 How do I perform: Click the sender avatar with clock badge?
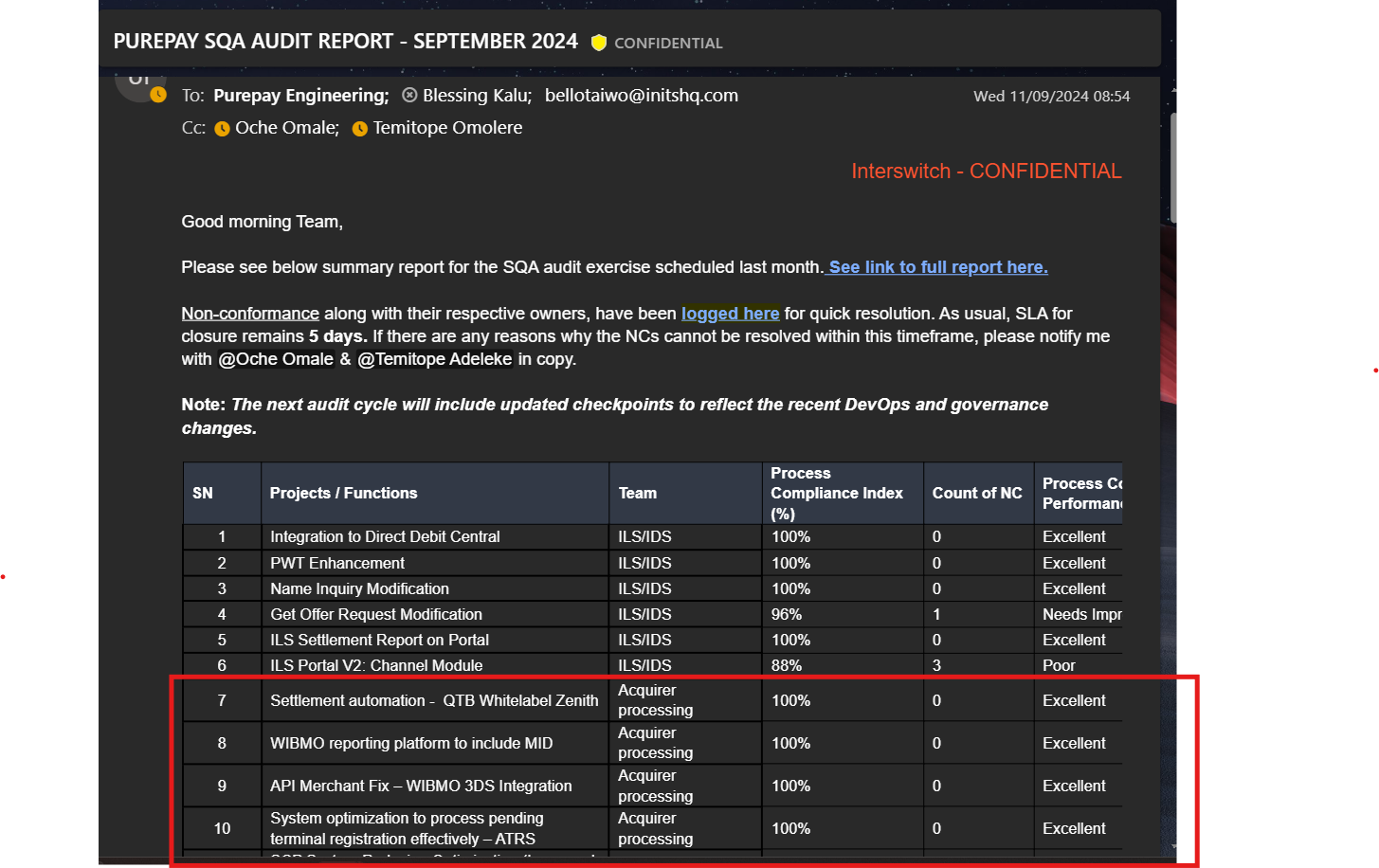point(139,82)
